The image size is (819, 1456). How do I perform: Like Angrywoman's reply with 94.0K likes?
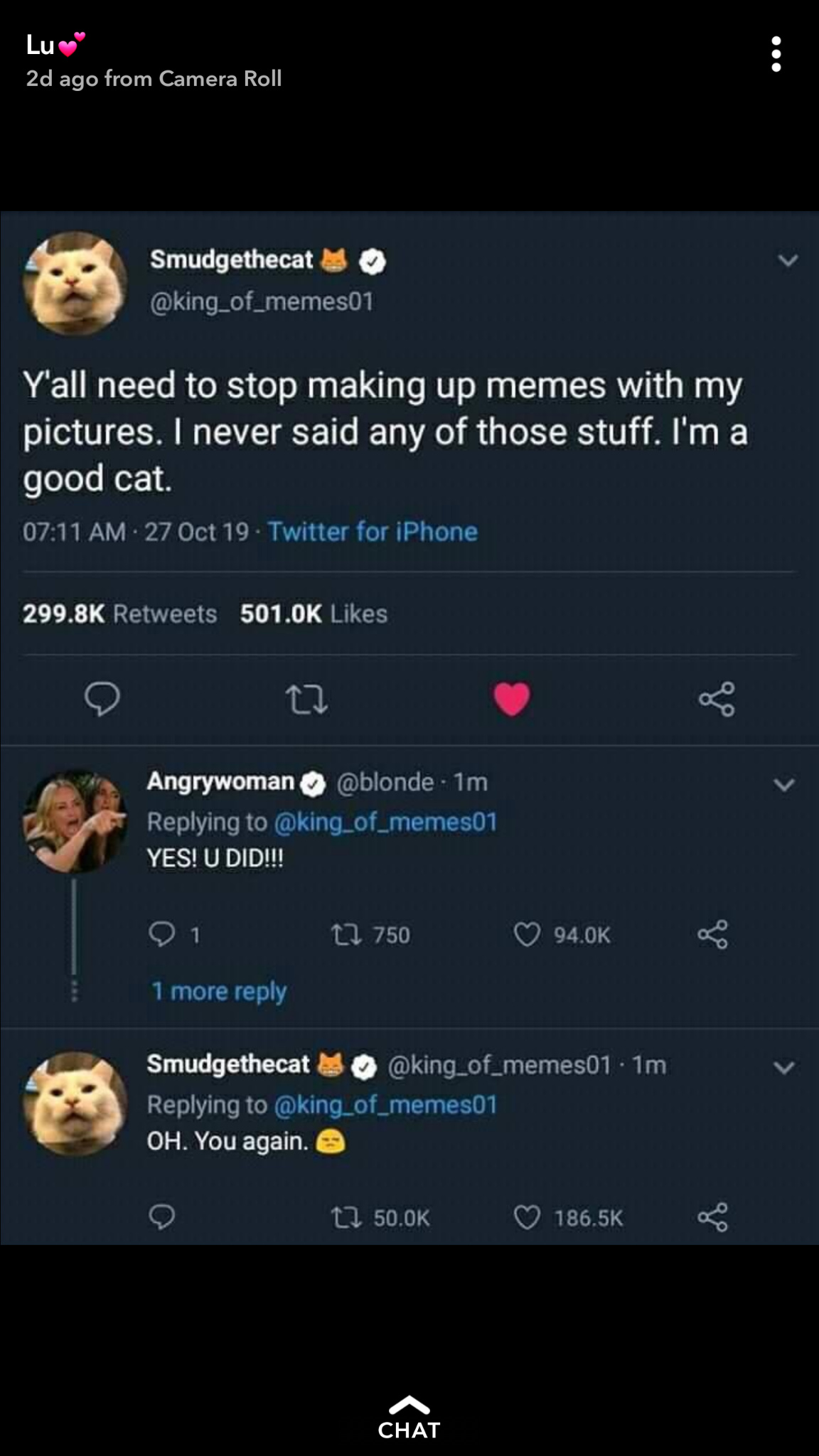tap(527, 934)
